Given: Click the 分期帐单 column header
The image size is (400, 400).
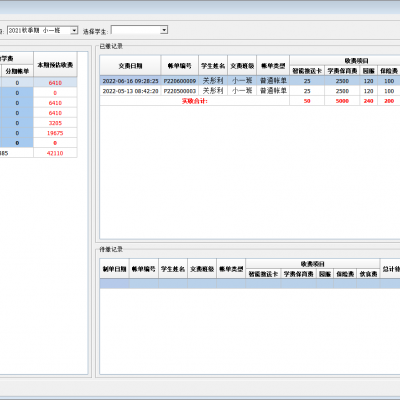Looking at the screenshot, I should coord(17,71).
